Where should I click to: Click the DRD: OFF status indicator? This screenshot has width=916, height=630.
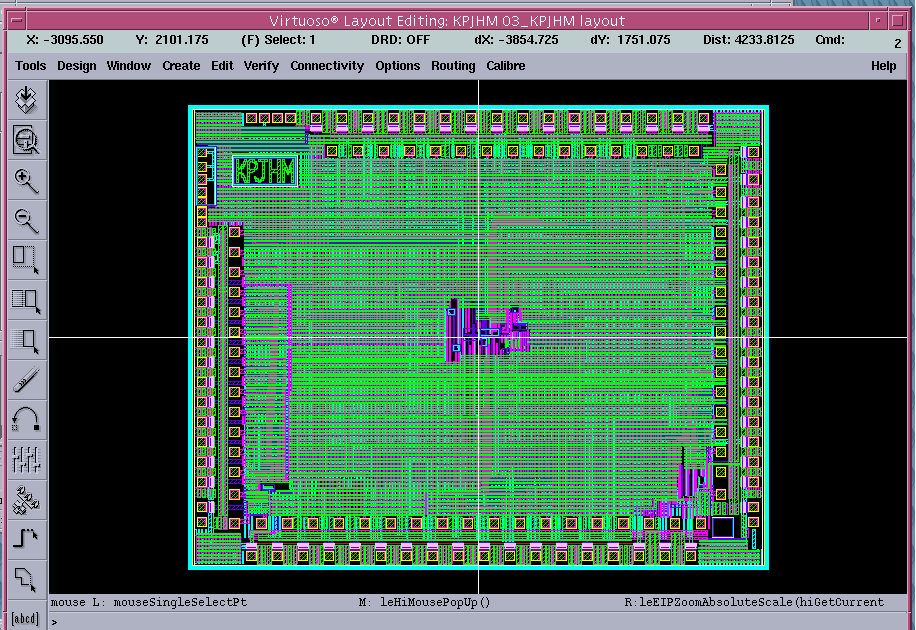[x=401, y=40]
